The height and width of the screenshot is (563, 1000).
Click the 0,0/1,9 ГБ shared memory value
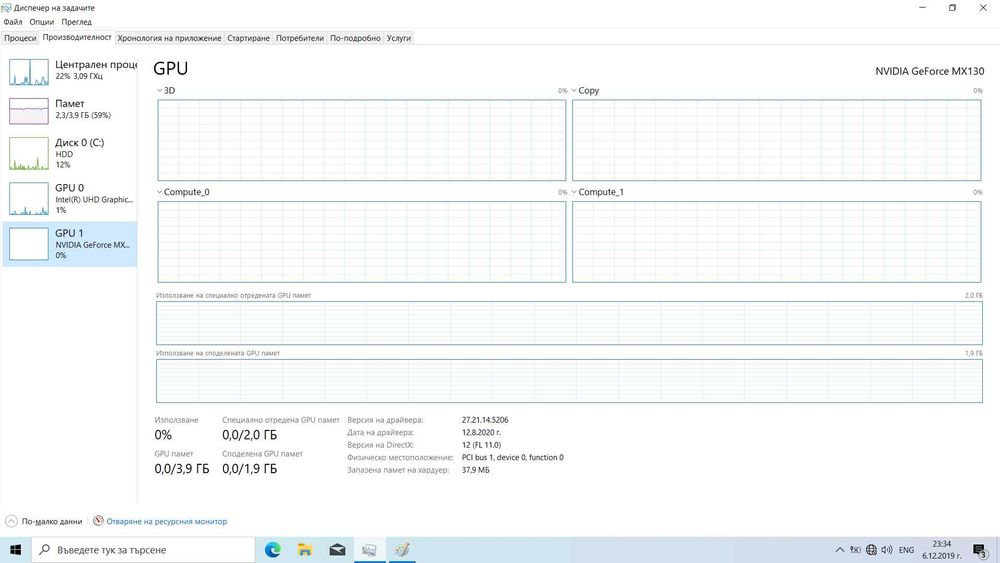(249, 469)
